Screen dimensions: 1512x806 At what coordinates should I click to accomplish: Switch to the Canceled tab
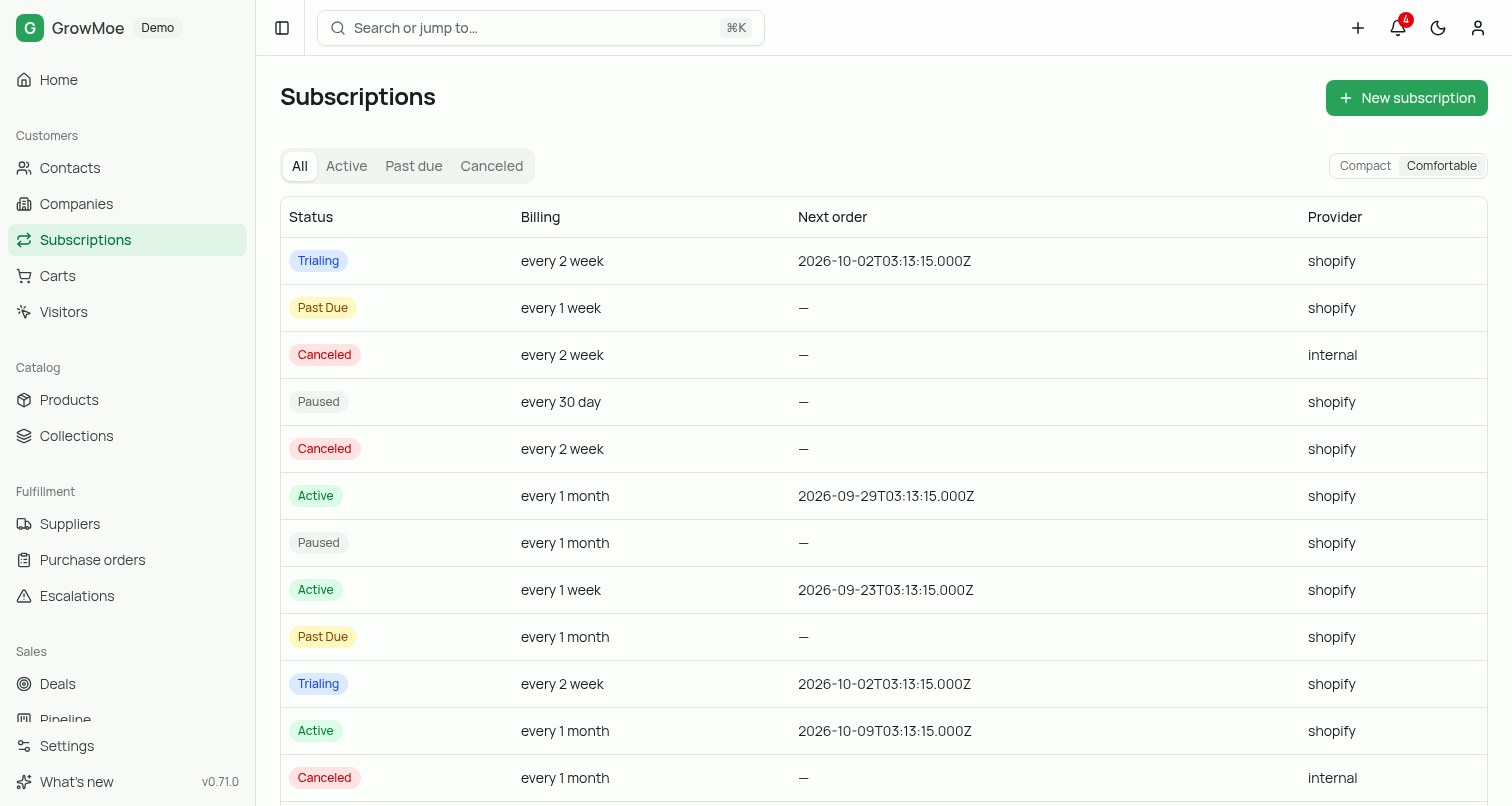(x=492, y=166)
